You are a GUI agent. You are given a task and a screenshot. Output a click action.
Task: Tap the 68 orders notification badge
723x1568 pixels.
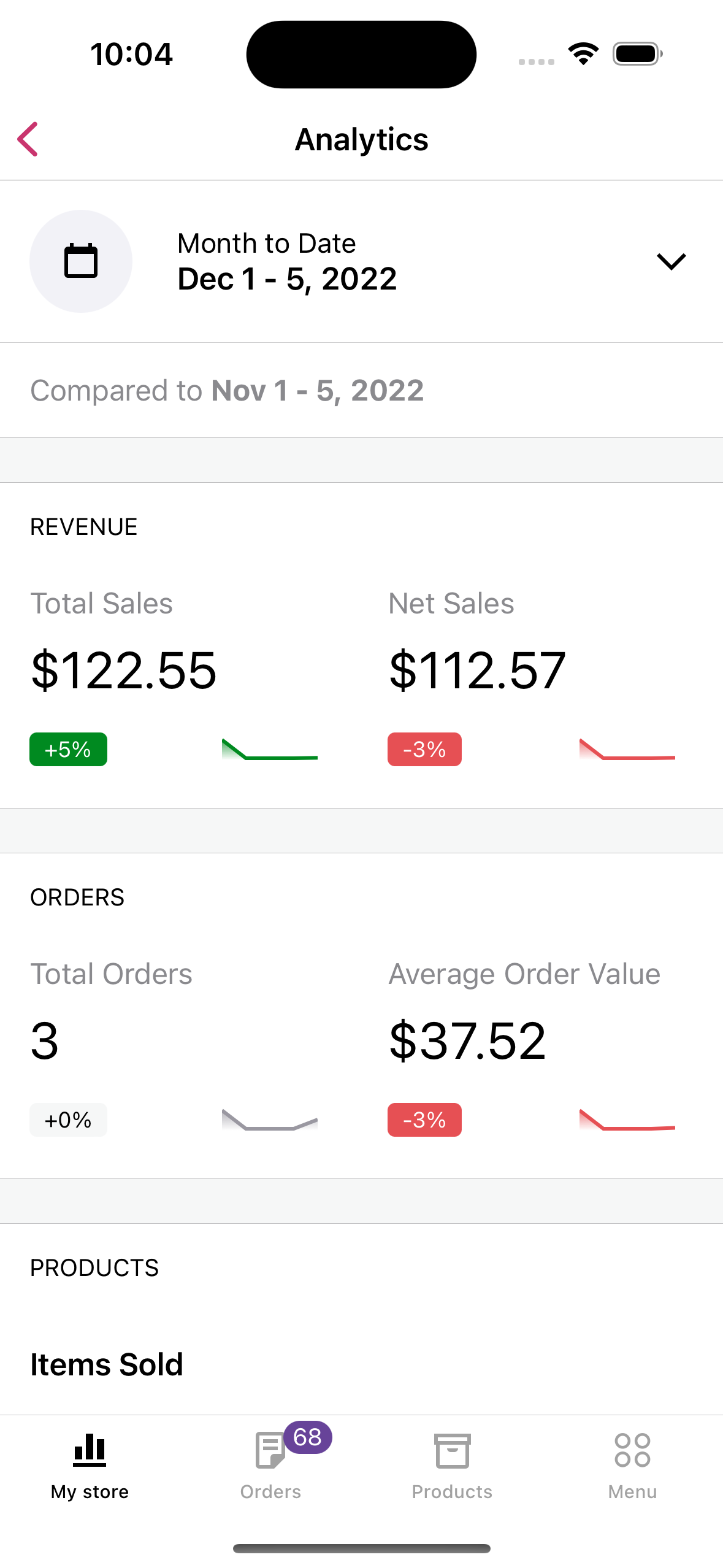[x=308, y=1437]
